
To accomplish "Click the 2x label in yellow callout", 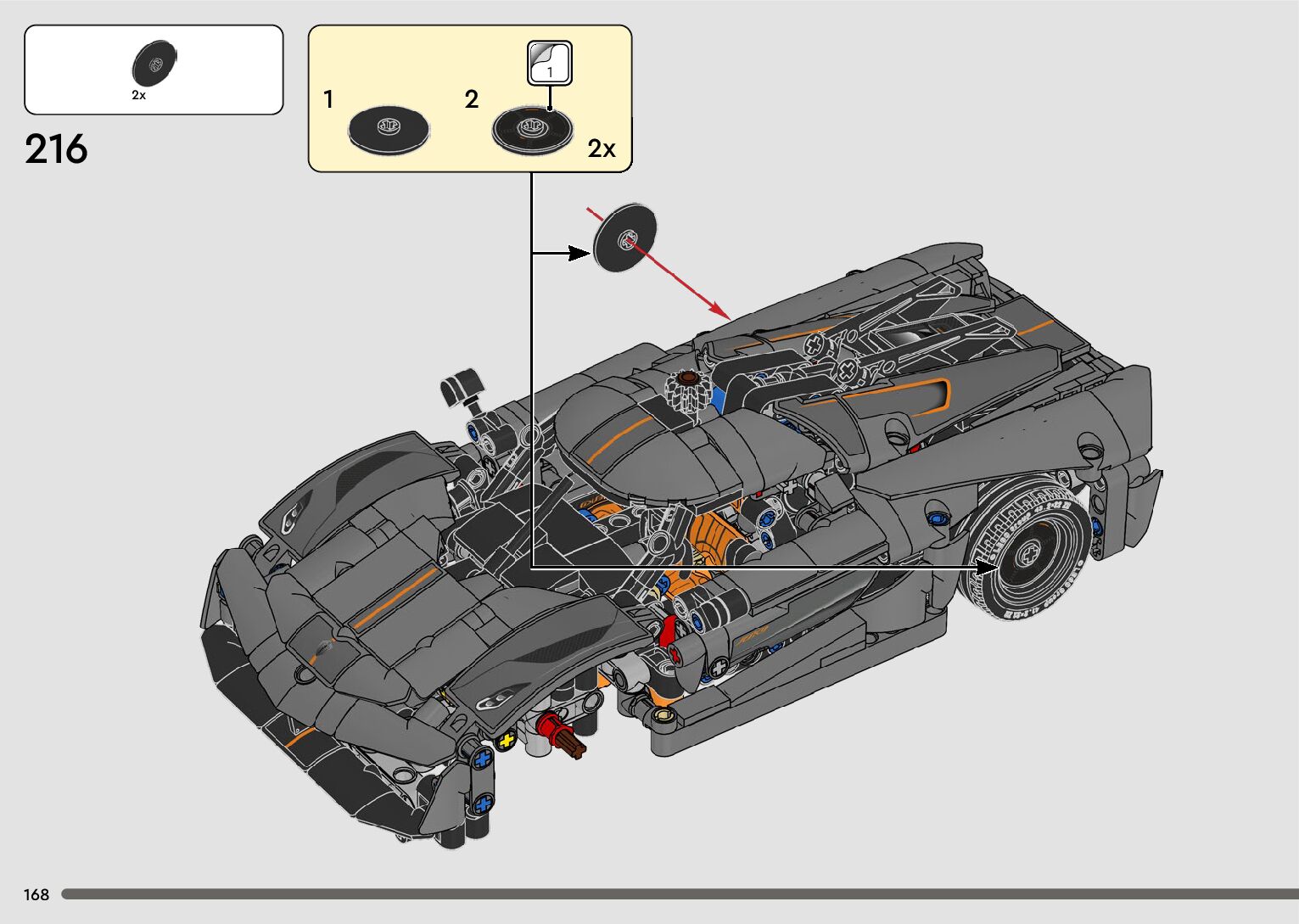I will click(x=602, y=148).
